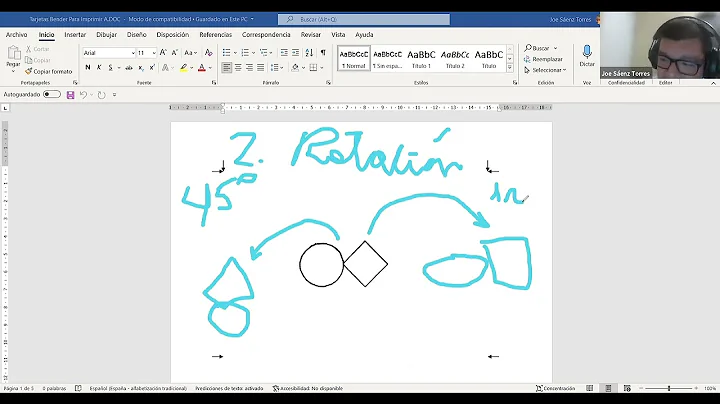Image resolution: width=720 pixels, height=404 pixels.
Task: Align text to the left
Action: (x=226, y=67)
